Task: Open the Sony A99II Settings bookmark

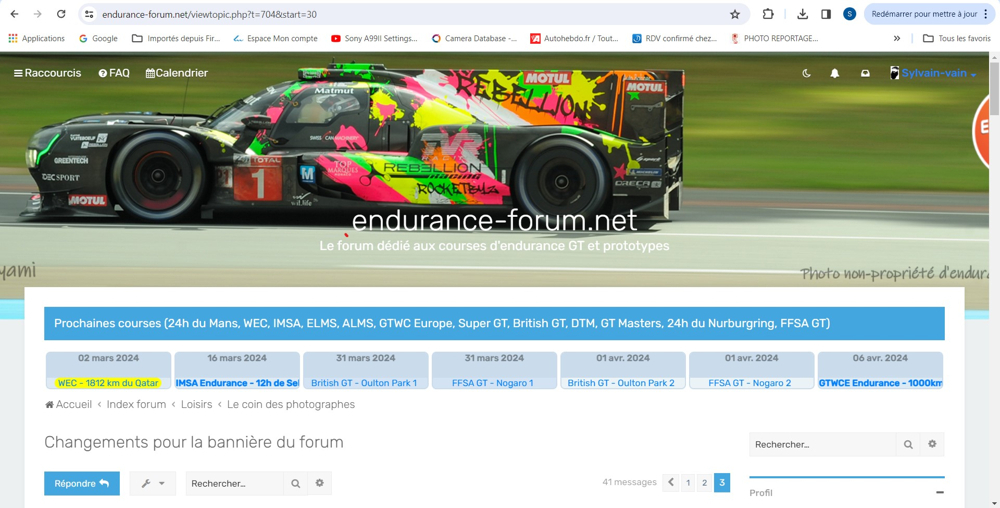Action: coord(374,38)
